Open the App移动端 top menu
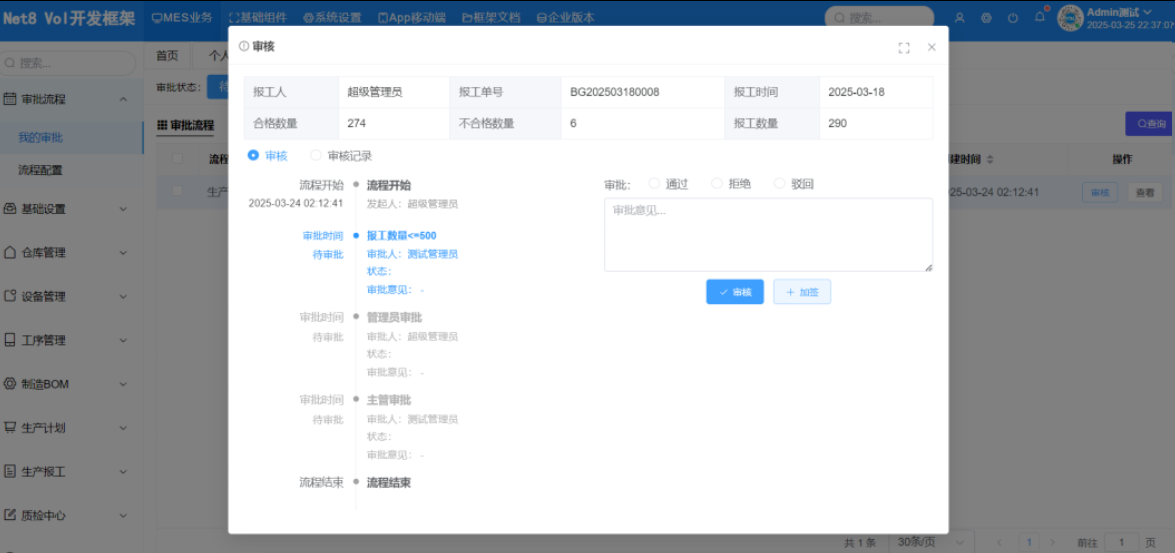The width and height of the screenshot is (1175, 553). tap(412, 17)
